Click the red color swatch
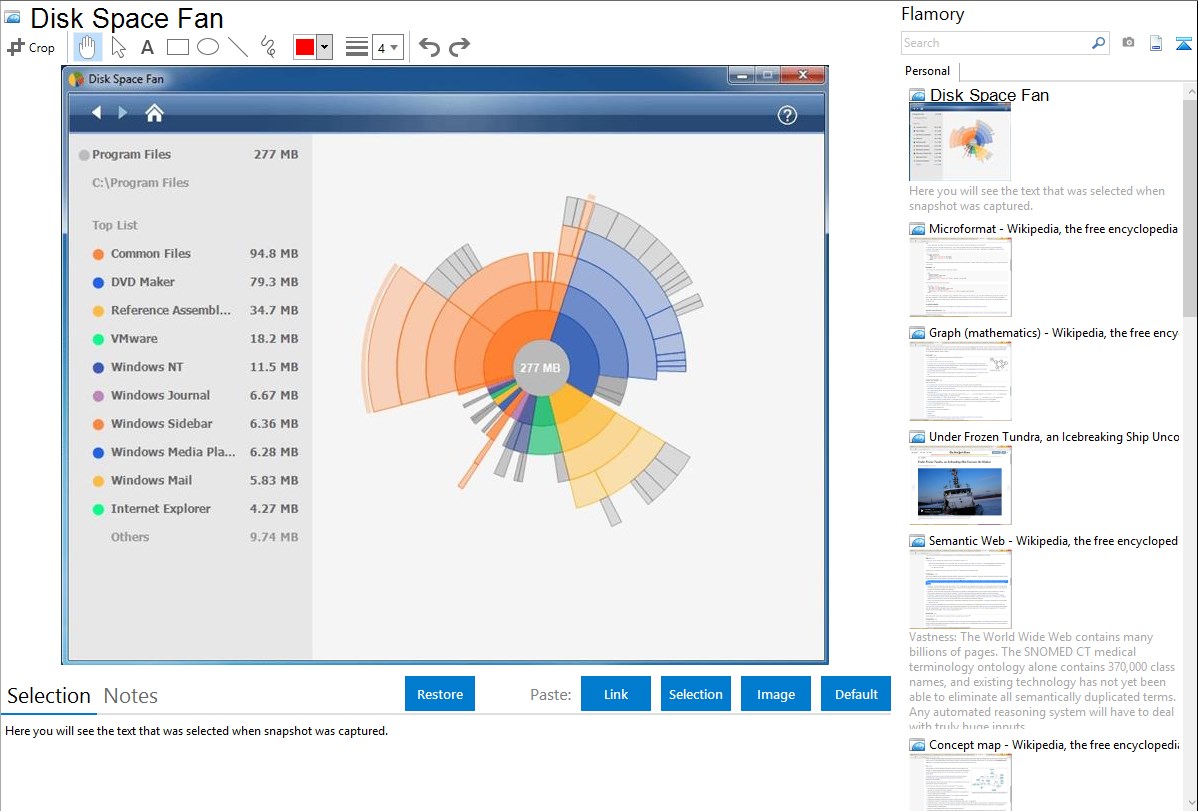This screenshot has height=811, width=1198. [305, 47]
